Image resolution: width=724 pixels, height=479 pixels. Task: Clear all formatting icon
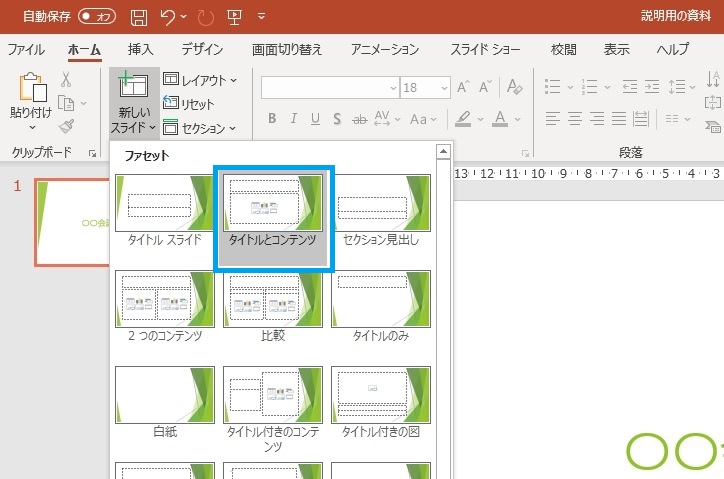(x=514, y=87)
